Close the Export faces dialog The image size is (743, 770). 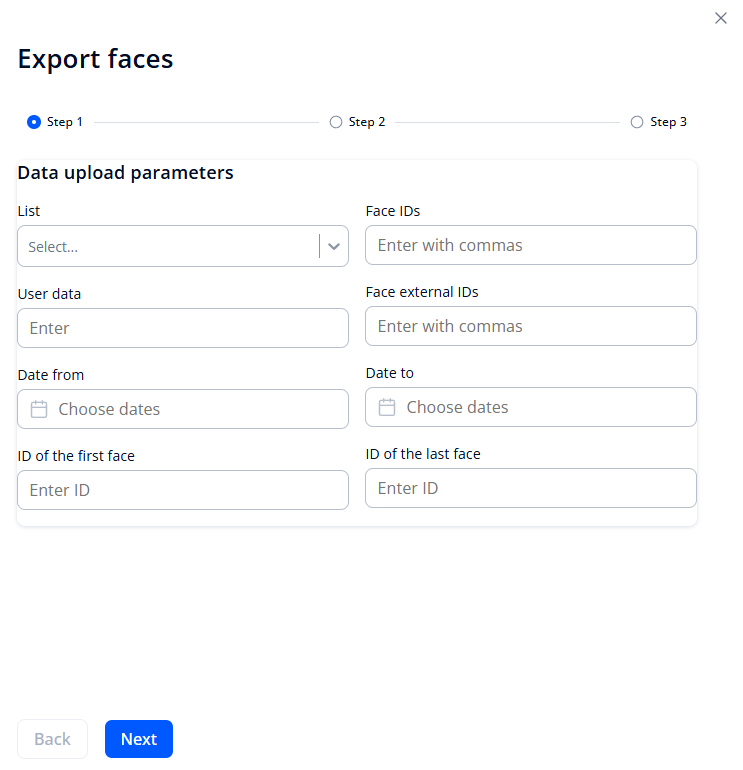tap(721, 18)
